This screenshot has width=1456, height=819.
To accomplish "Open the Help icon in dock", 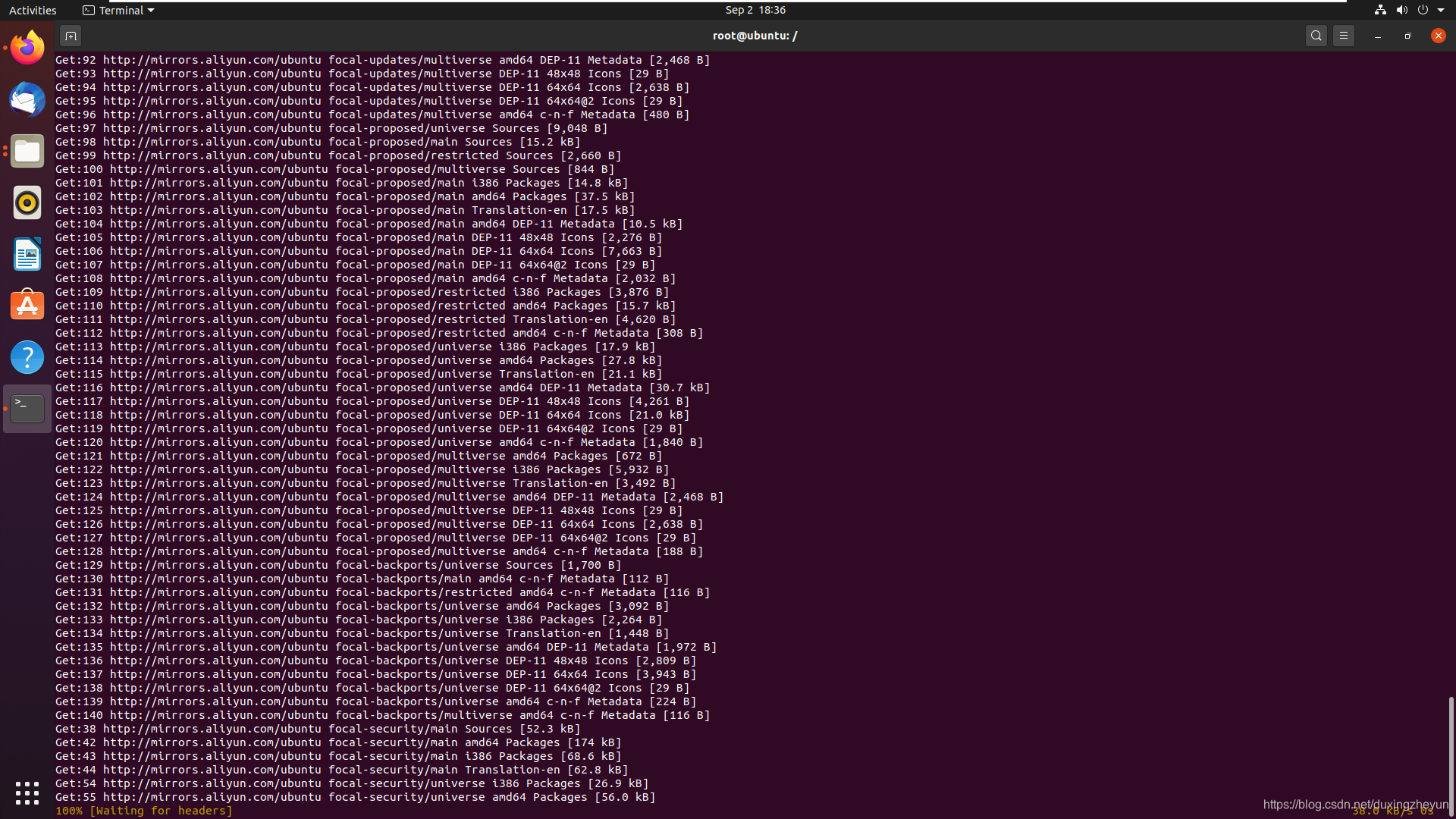I will [27, 357].
